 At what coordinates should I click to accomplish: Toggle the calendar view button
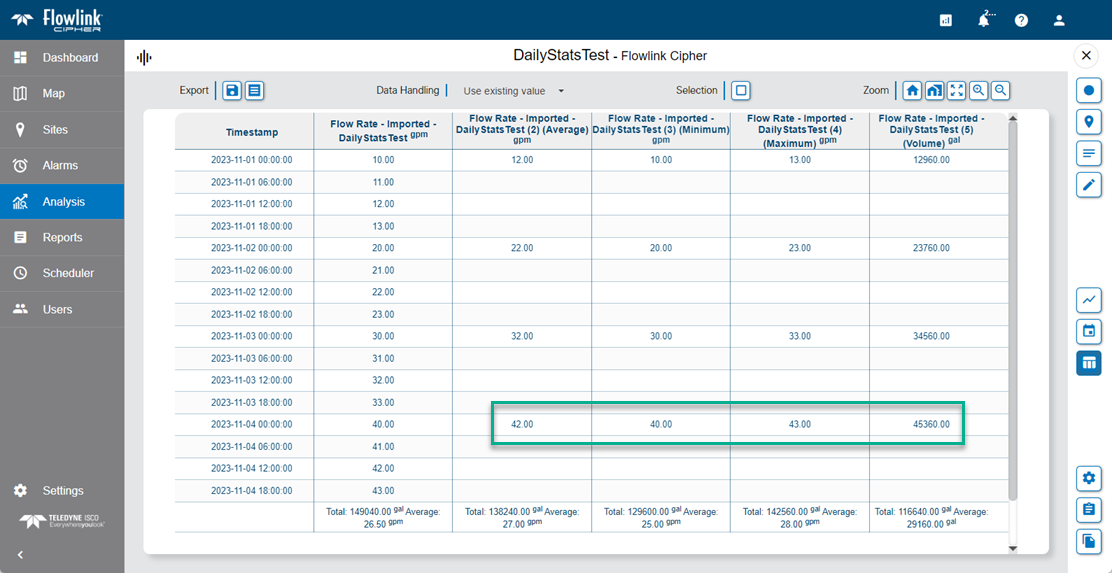[1089, 331]
